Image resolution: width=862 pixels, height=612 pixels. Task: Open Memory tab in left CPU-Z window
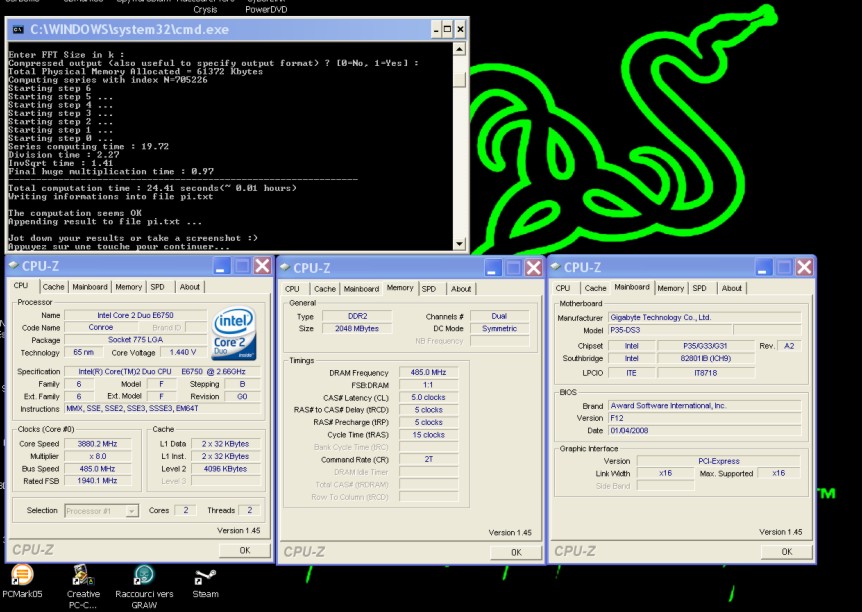pyautogui.click(x=129, y=287)
